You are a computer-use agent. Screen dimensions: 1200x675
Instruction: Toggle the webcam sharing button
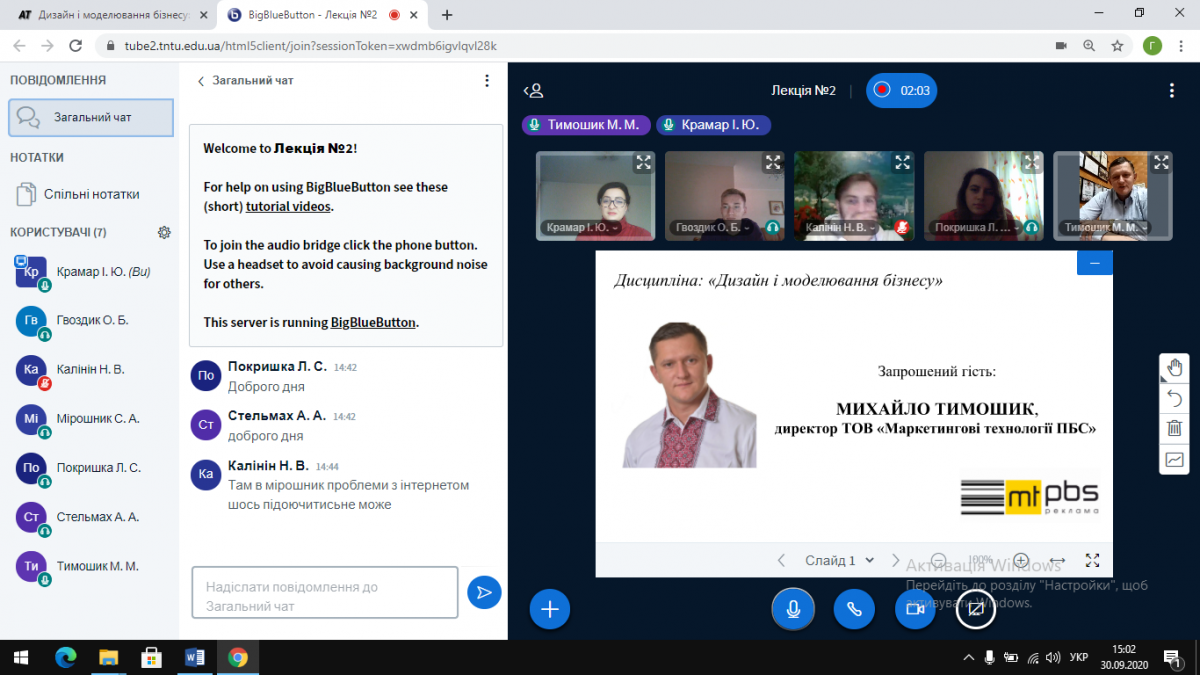pos(914,608)
